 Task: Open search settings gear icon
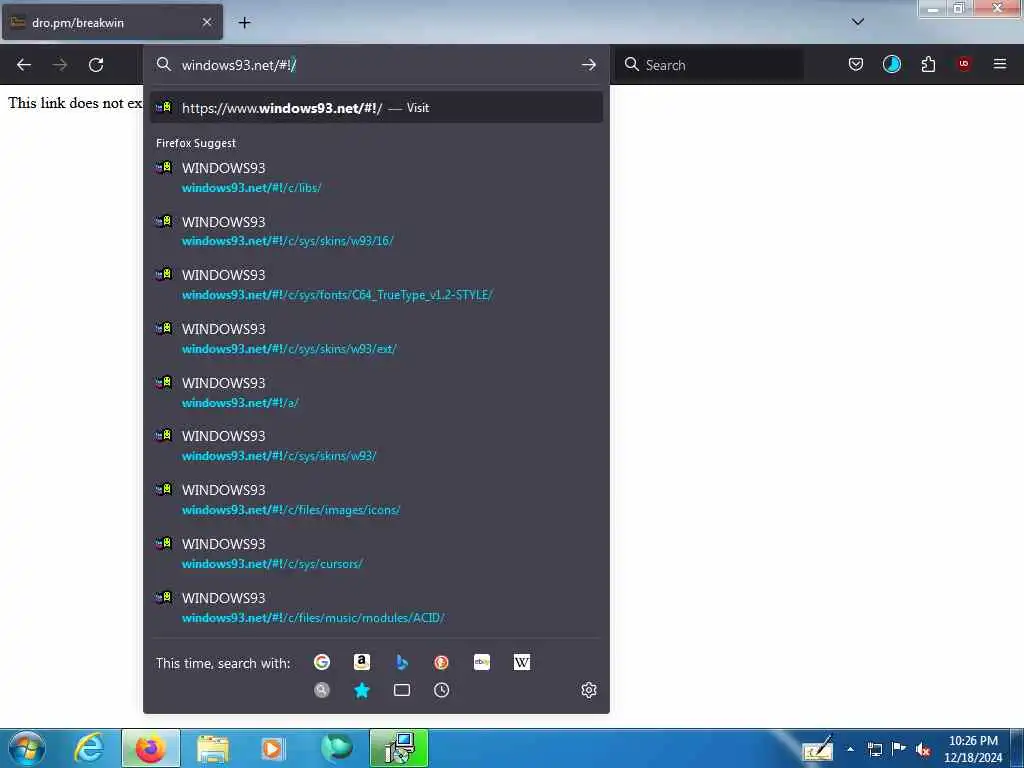(588, 690)
